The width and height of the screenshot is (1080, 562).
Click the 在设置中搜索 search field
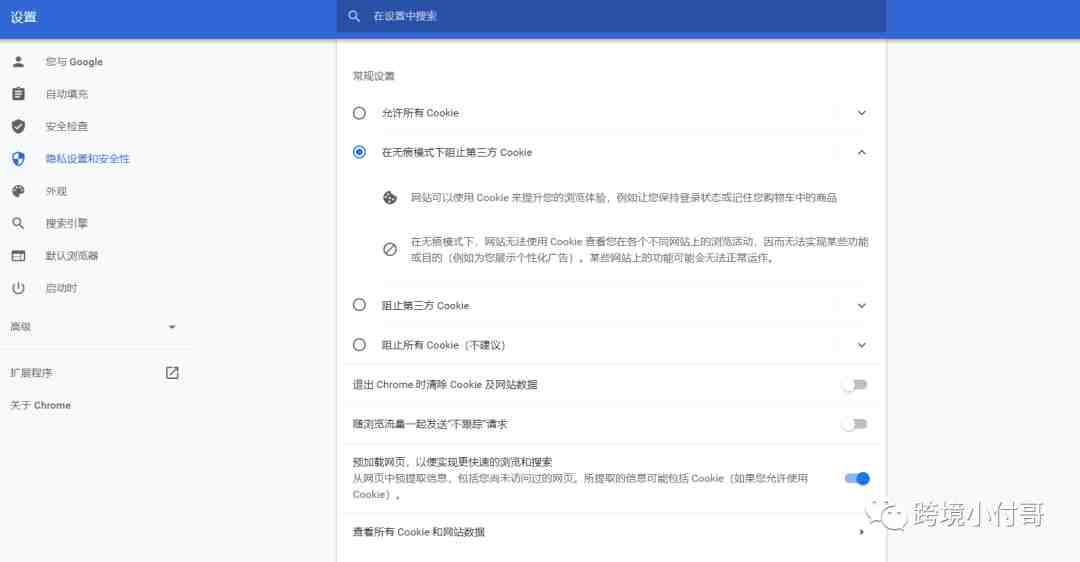pyautogui.click(x=611, y=16)
